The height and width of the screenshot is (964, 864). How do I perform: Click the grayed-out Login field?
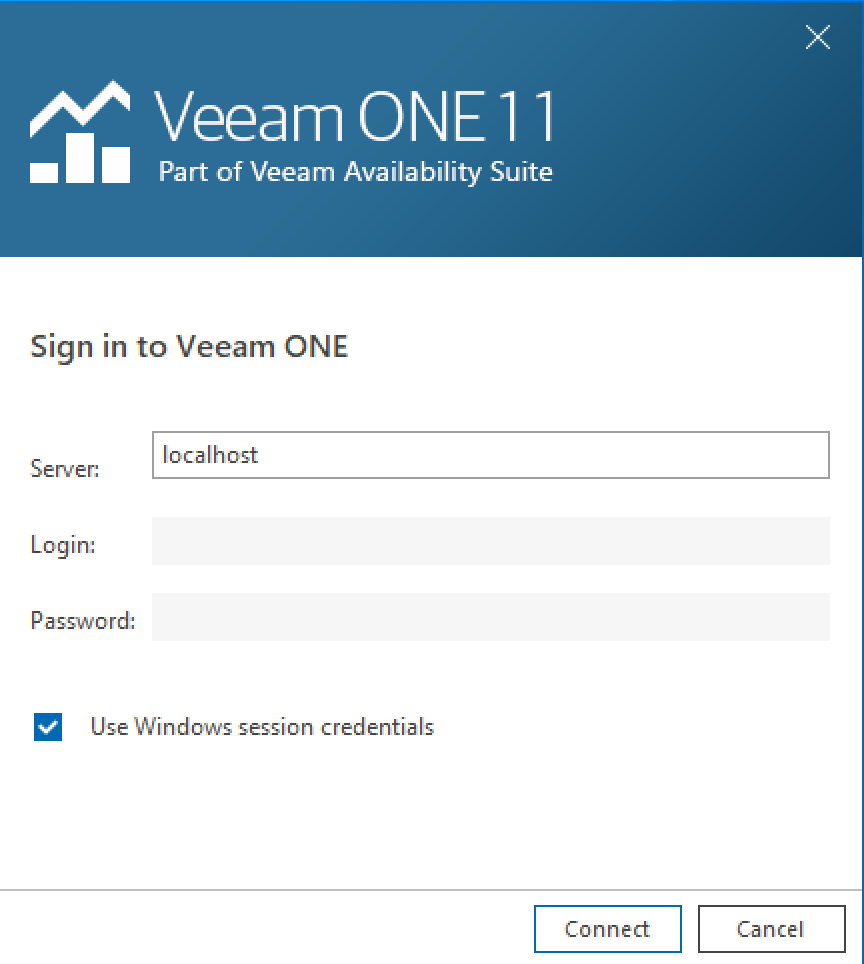[490, 541]
